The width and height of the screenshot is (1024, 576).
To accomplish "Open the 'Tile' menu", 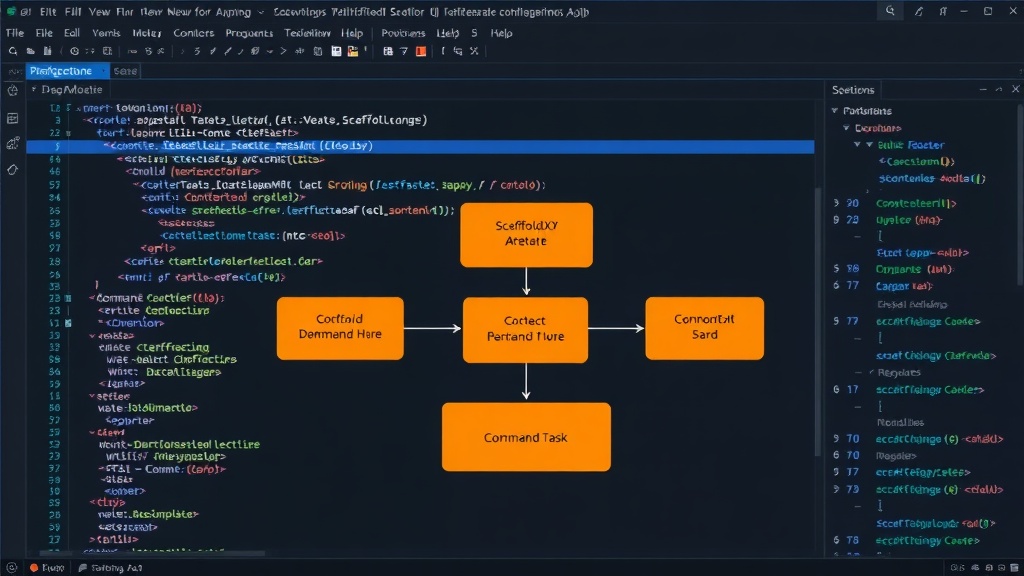I will [14, 33].
